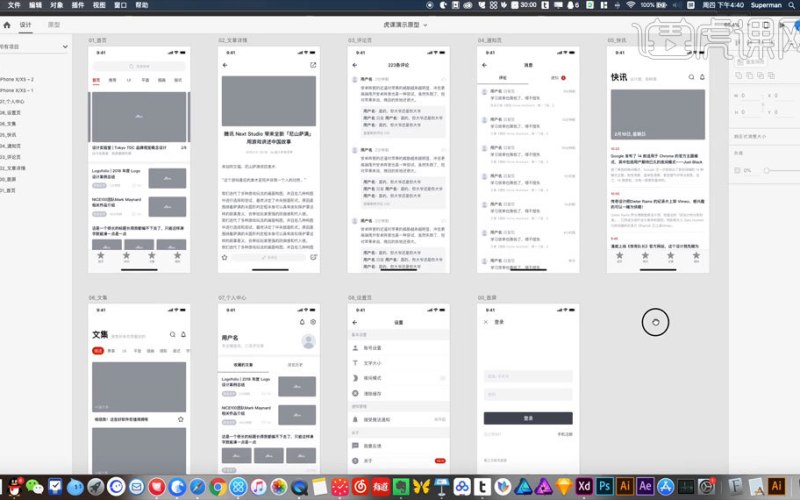Open the document title dropdown arrow
The width and height of the screenshot is (800, 500).
tap(425, 24)
